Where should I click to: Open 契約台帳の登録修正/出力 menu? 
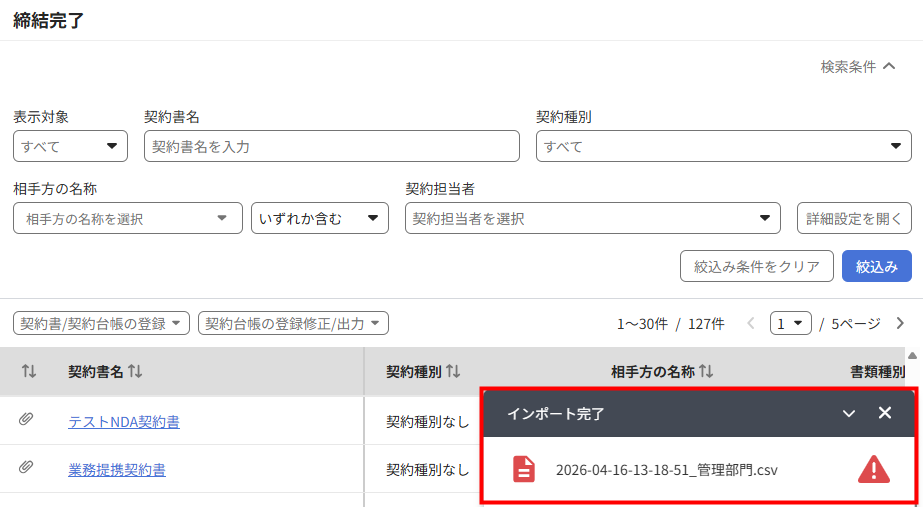pyautogui.click(x=293, y=323)
